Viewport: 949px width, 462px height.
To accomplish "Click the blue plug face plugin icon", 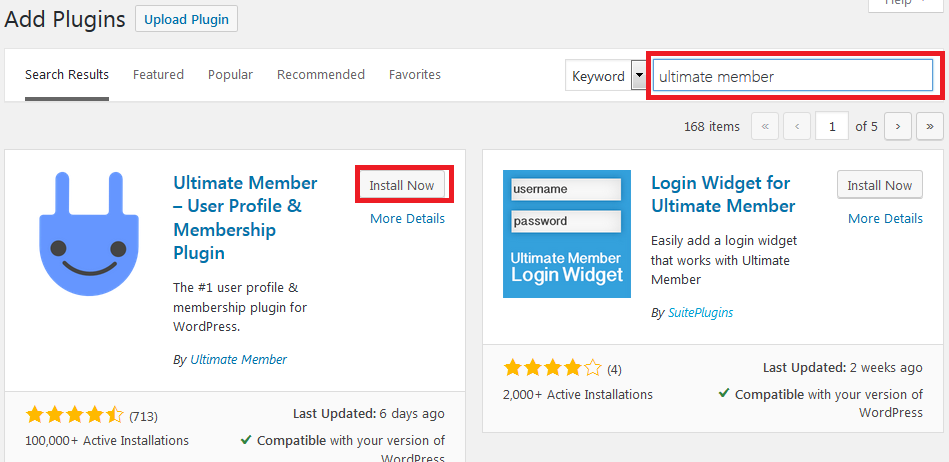I will (x=89, y=234).
